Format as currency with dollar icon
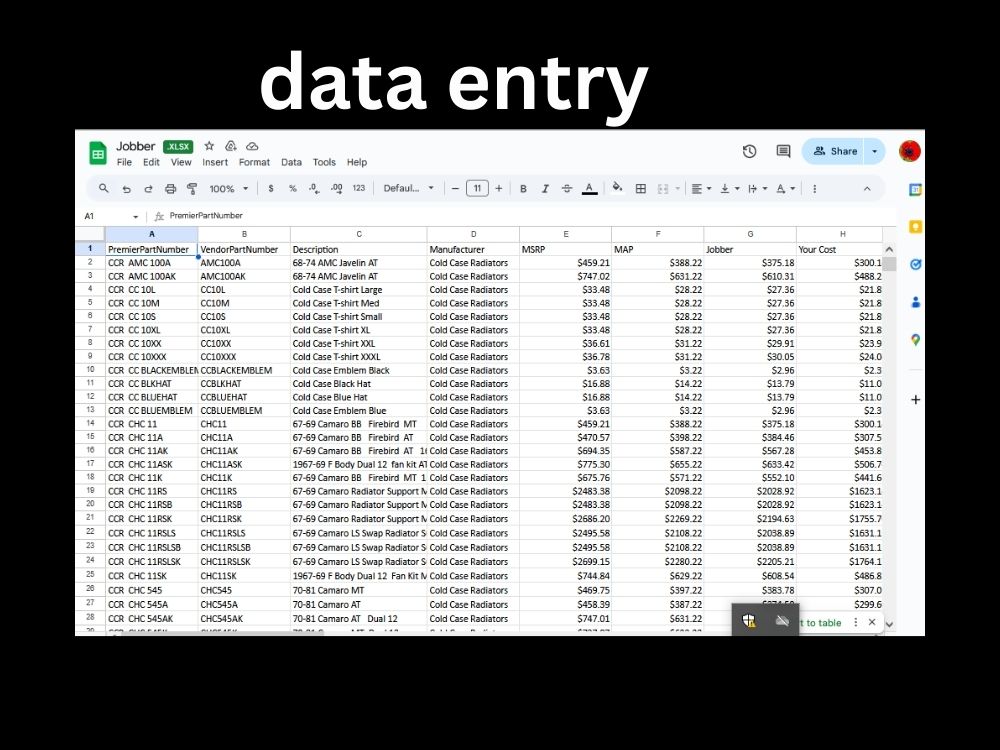The width and height of the screenshot is (1000, 750). point(271,189)
